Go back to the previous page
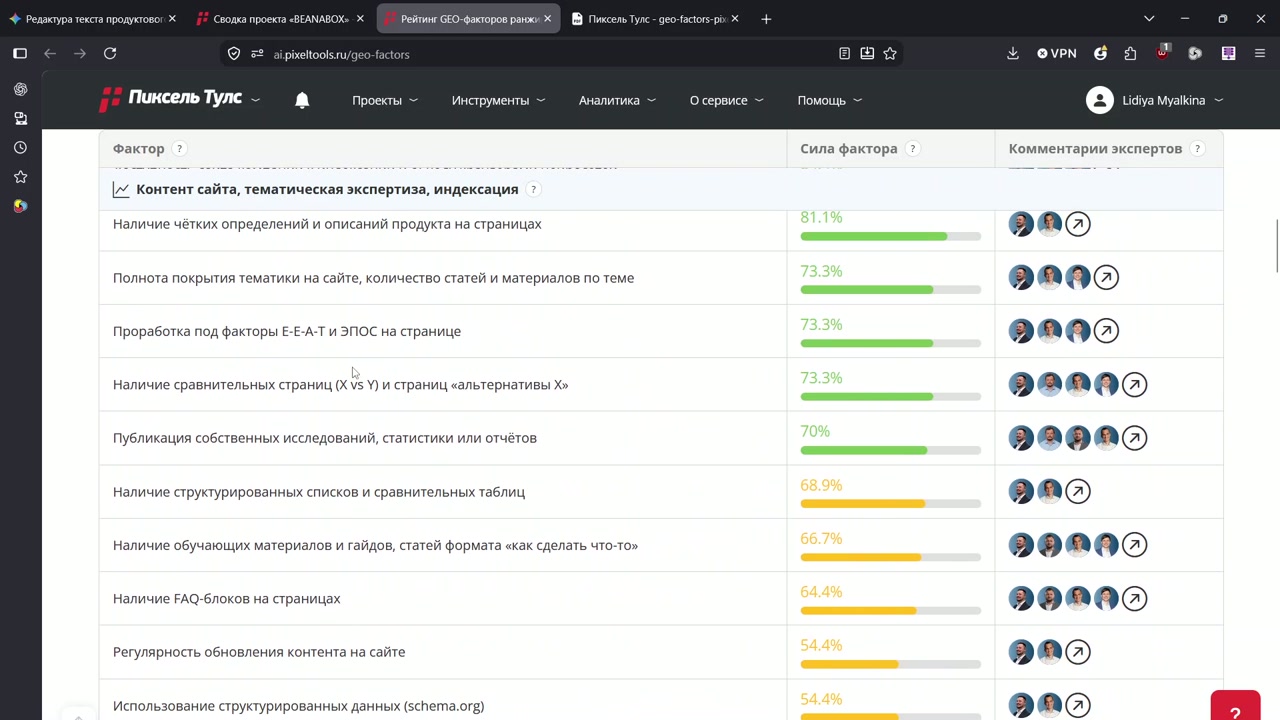The width and height of the screenshot is (1280, 720). pos(50,54)
